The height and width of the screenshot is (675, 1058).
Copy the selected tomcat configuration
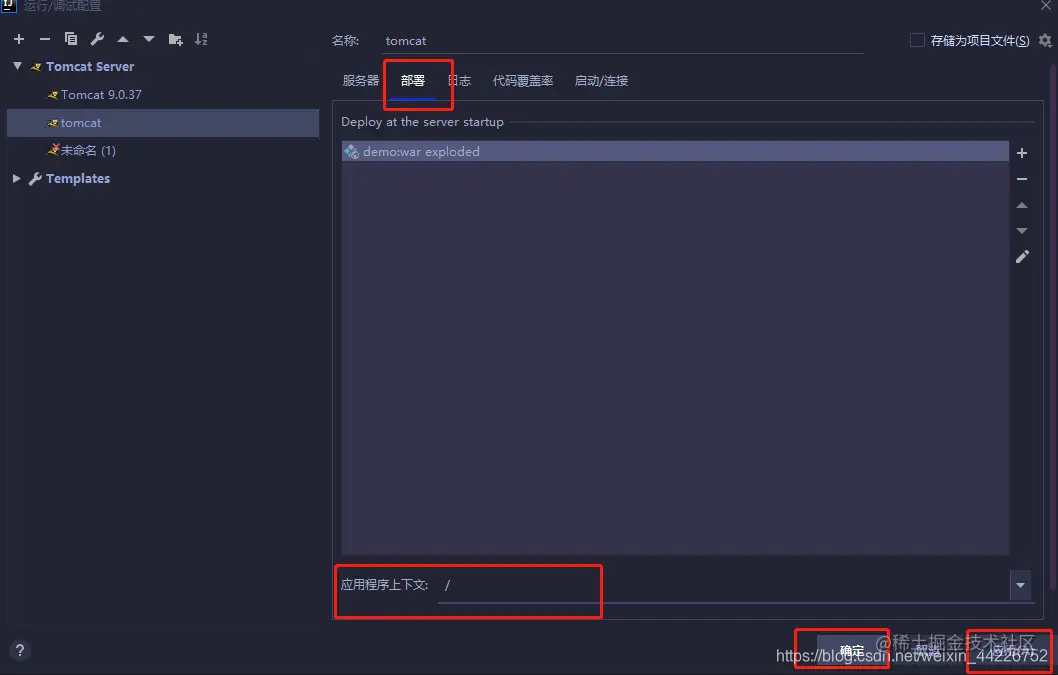(x=70, y=39)
